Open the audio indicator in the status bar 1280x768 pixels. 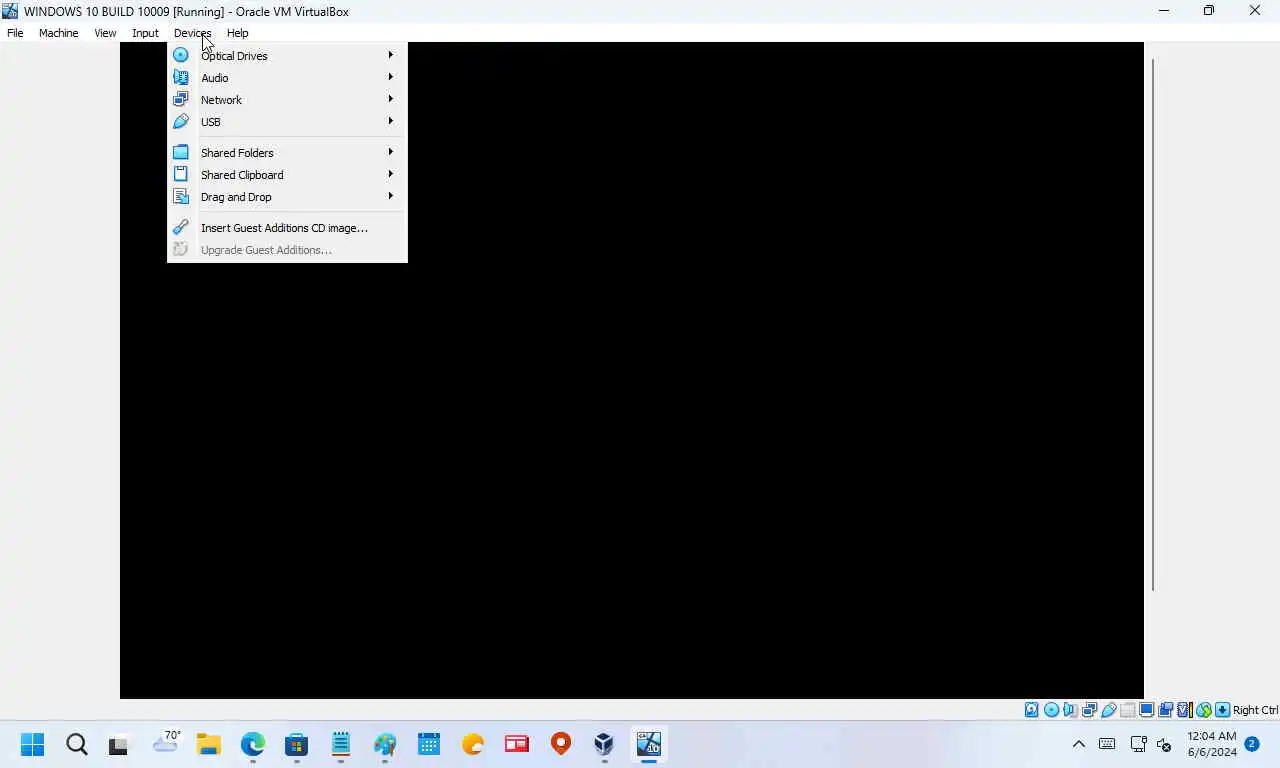point(1070,710)
